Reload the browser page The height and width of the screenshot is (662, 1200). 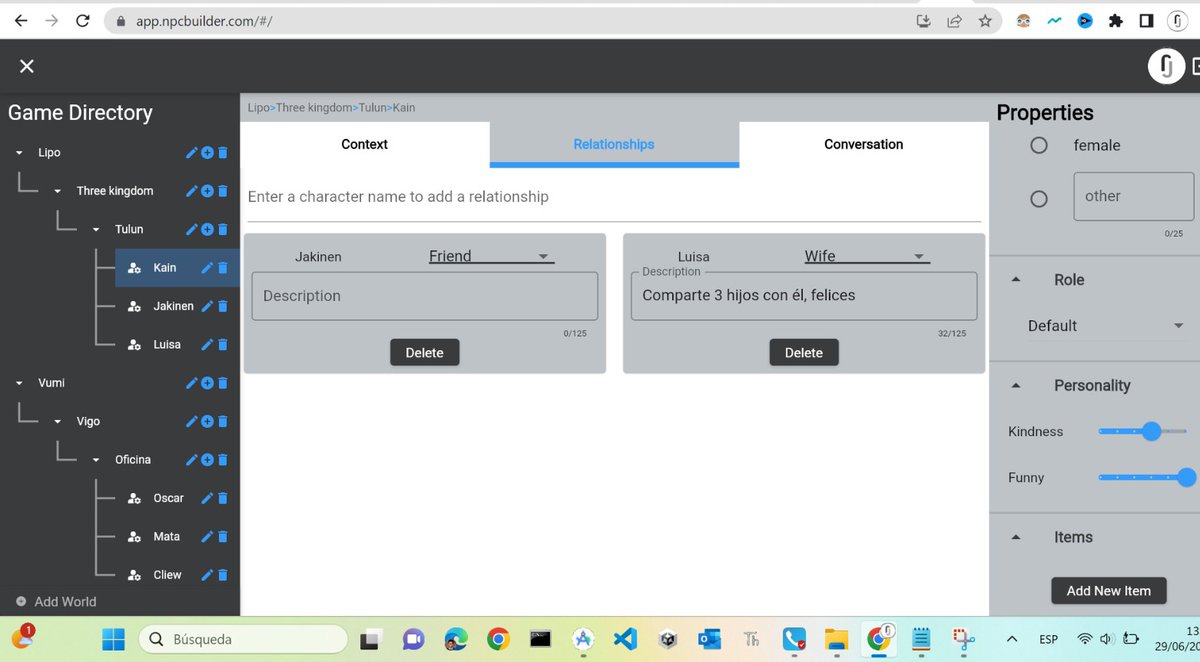[83, 20]
